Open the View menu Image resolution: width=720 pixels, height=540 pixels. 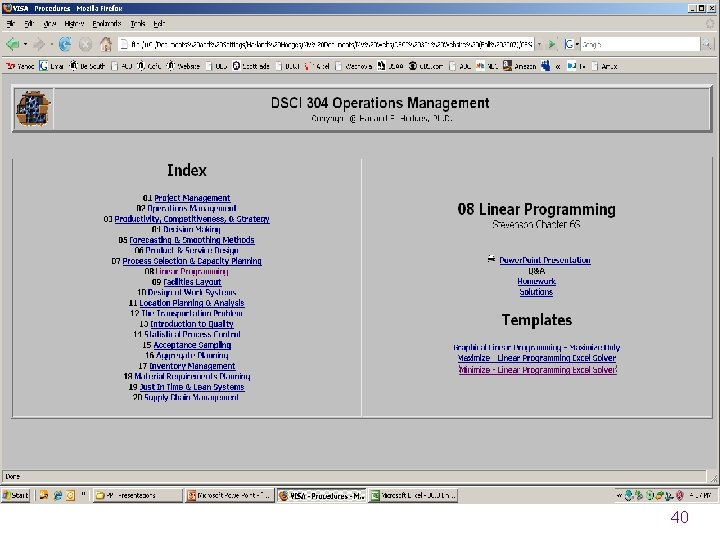click(50, 23)
